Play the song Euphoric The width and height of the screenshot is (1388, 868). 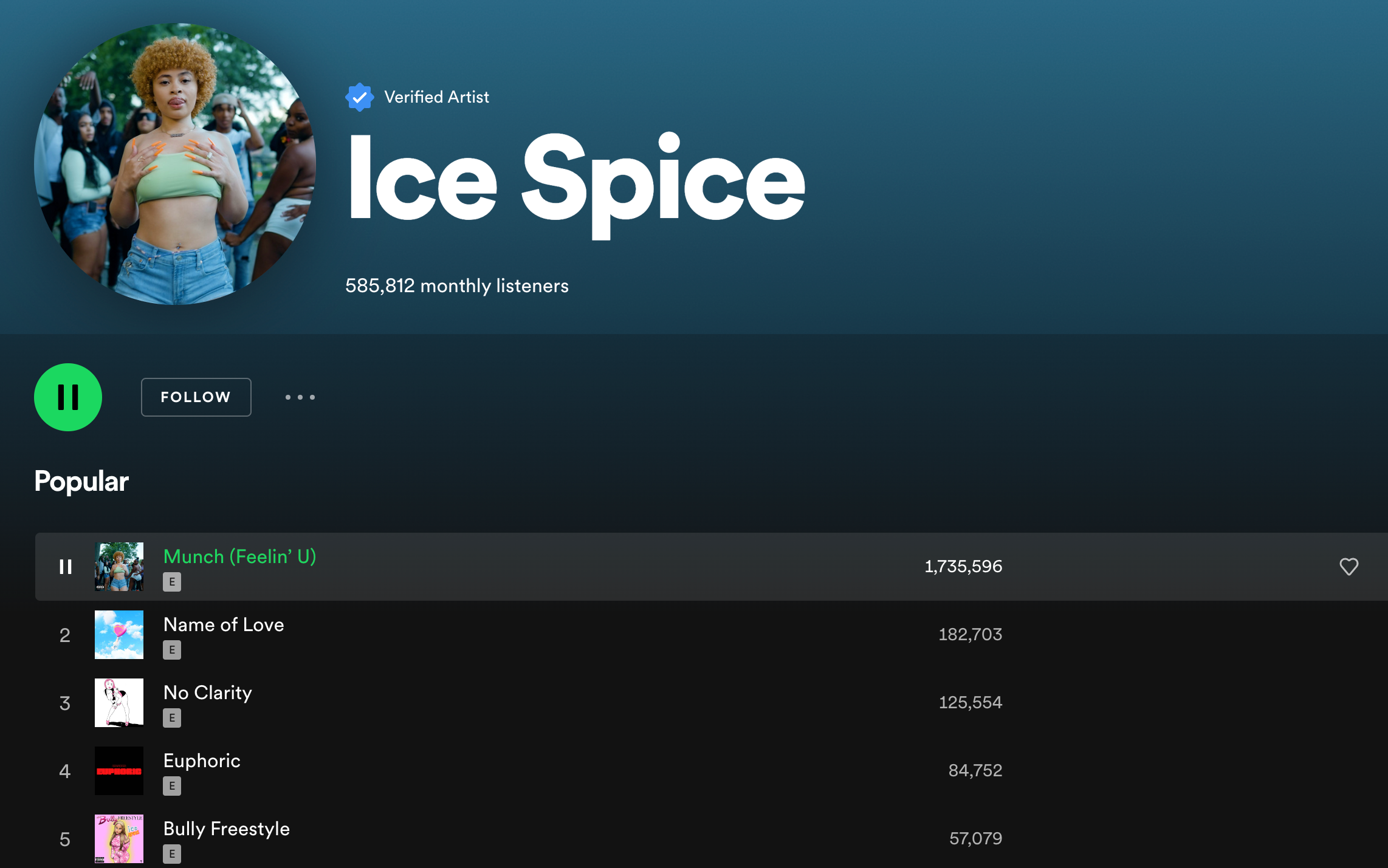tap(202, 761)
